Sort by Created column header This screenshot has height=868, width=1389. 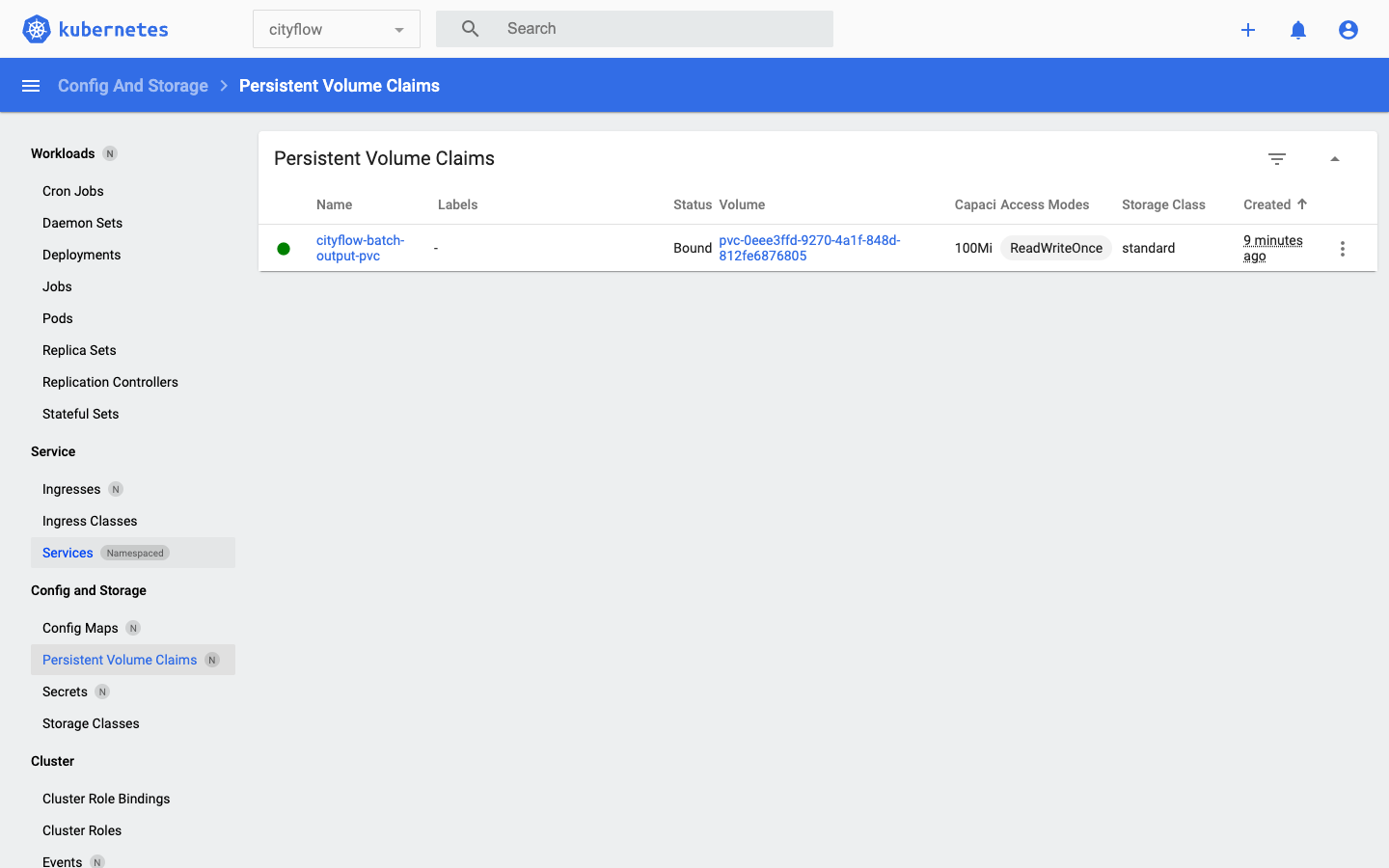1267,204
